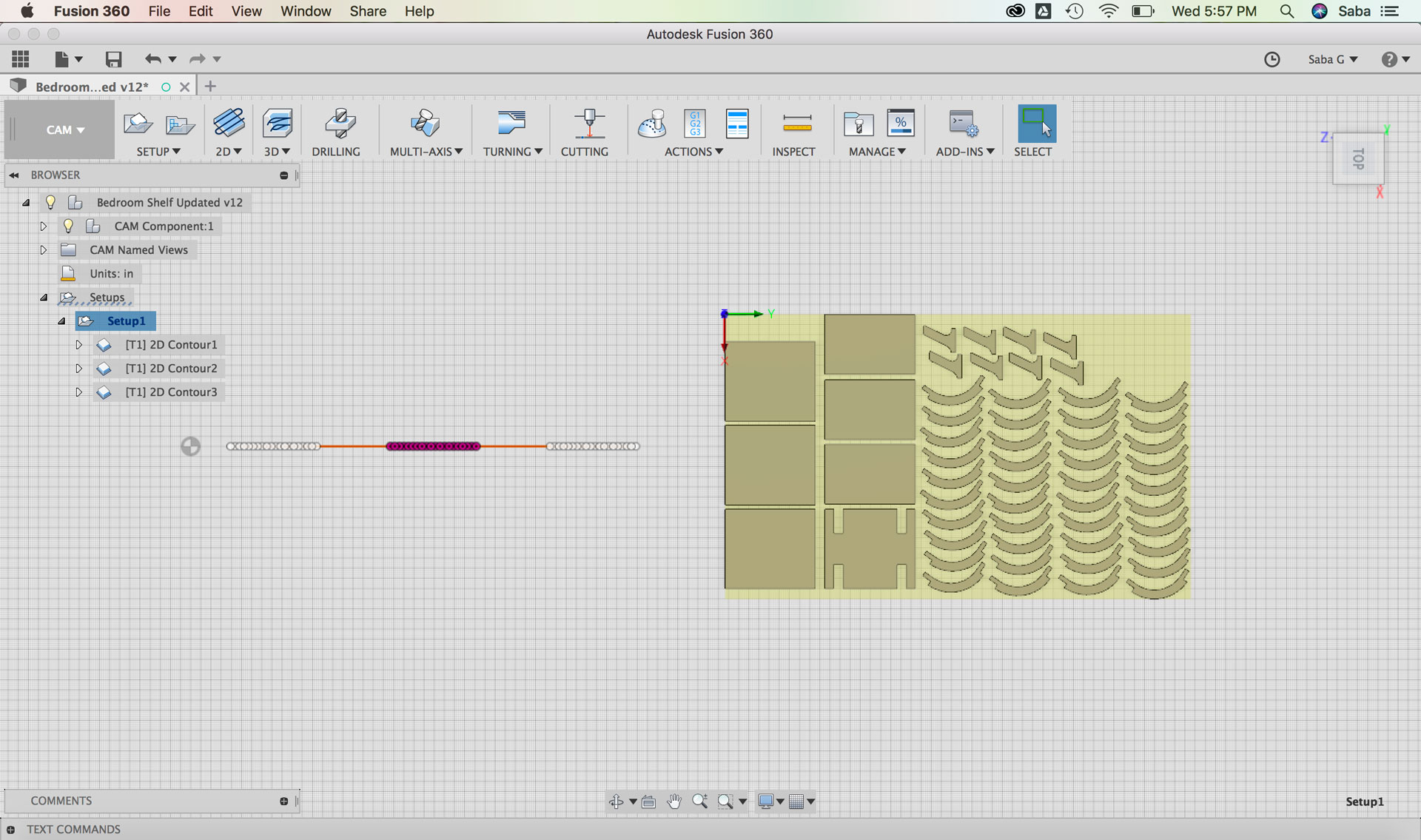This screenshot has width=1421, height=840.
Task: Expand the 2D Contour1 operation
Action: click(78, 345)
